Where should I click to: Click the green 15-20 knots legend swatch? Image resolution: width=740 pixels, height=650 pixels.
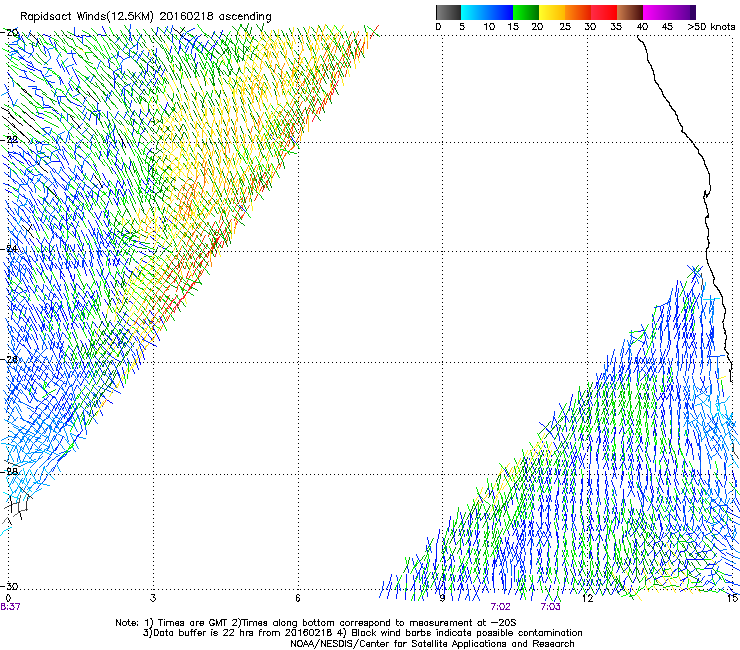[526, 12]
